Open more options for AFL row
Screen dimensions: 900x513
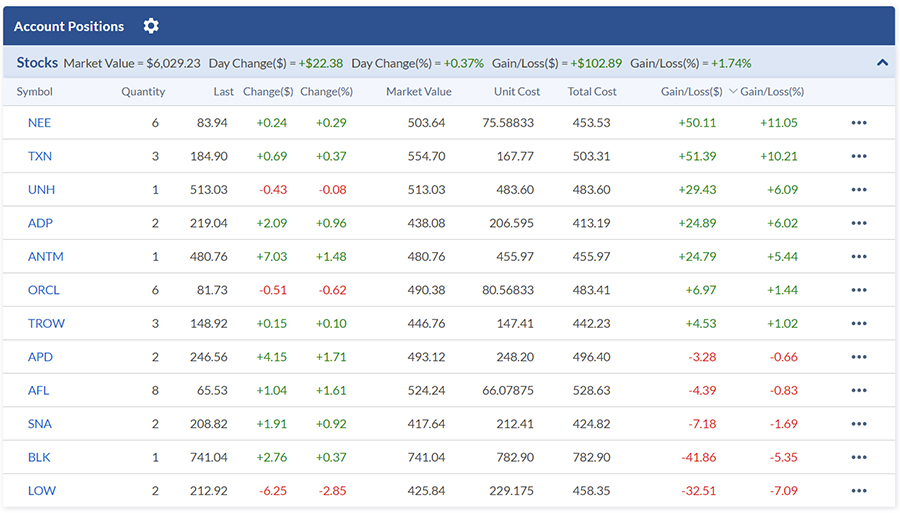pyautogui.click(x=859, y=390)
